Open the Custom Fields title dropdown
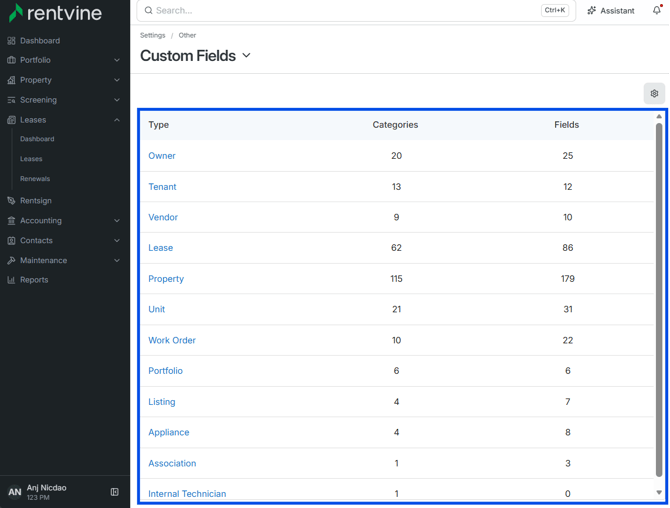The height and width of the screenshot is (508, 670). [247, 56]
